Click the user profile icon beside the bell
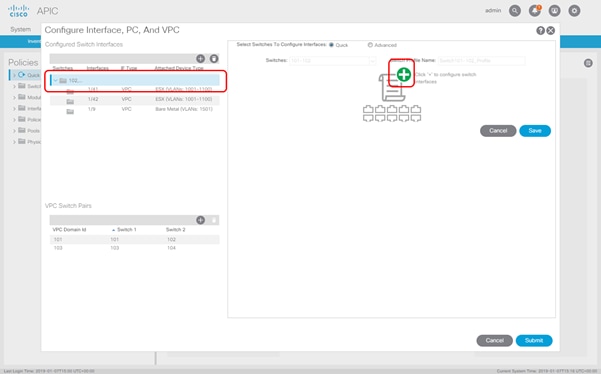The width and height of the screenshot is (601, 374). 555,11
